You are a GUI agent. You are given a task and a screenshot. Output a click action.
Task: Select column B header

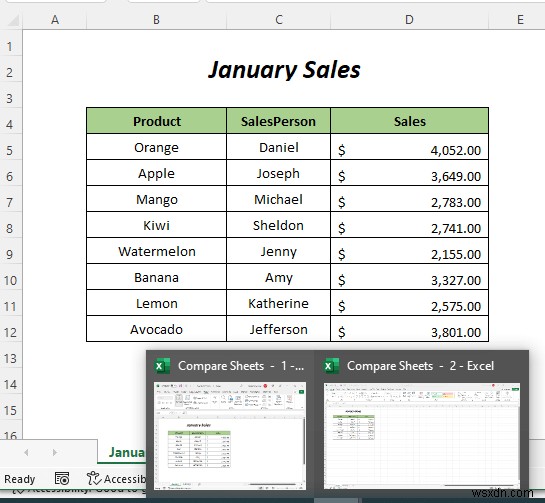[156, 20]
